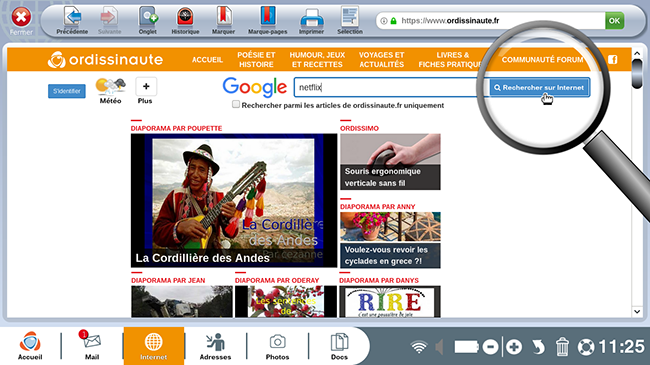Image resolution: width=650 pixels, height=365 pixels.
Task: Click the trash bin icon
Action: pos(562,347)
